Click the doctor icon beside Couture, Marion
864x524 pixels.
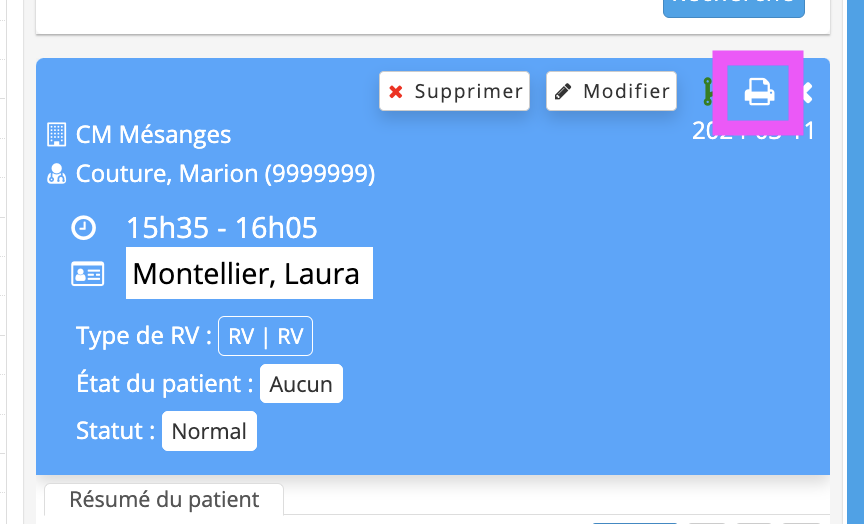[57, 174]
